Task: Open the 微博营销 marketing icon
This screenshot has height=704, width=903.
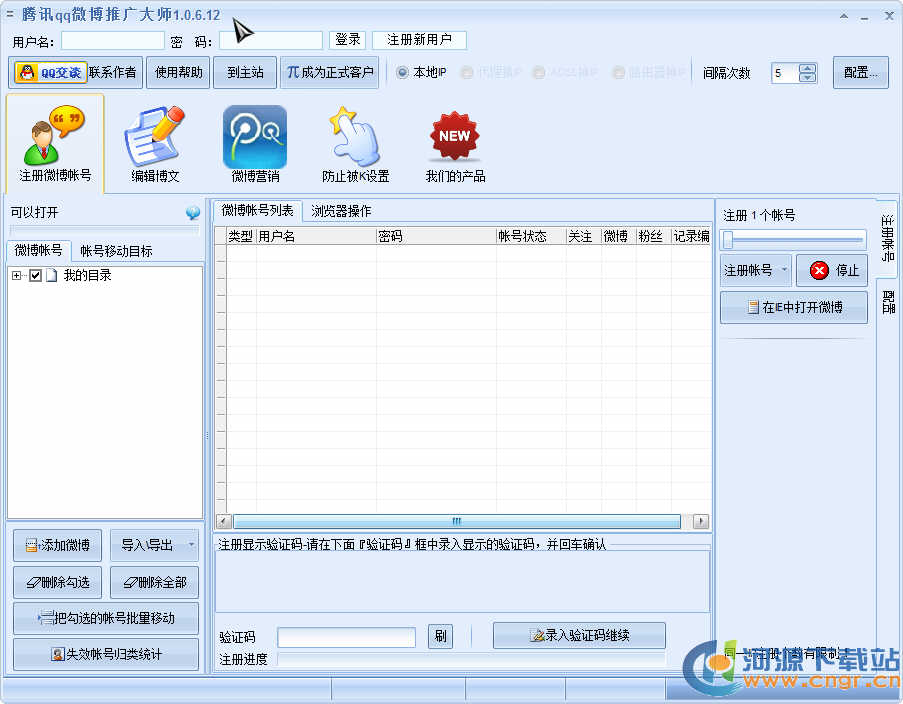Action: tap(255, 144)
